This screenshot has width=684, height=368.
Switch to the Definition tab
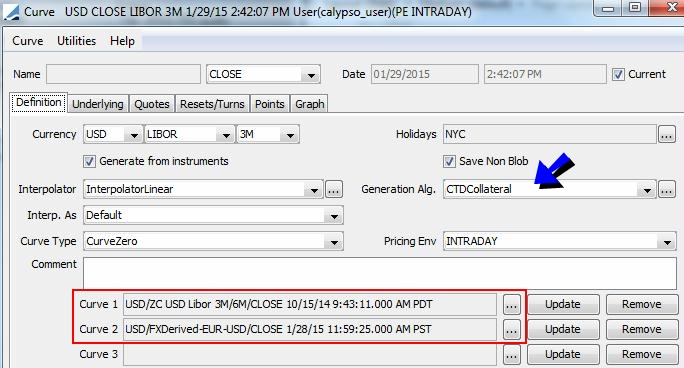point(39,102)
